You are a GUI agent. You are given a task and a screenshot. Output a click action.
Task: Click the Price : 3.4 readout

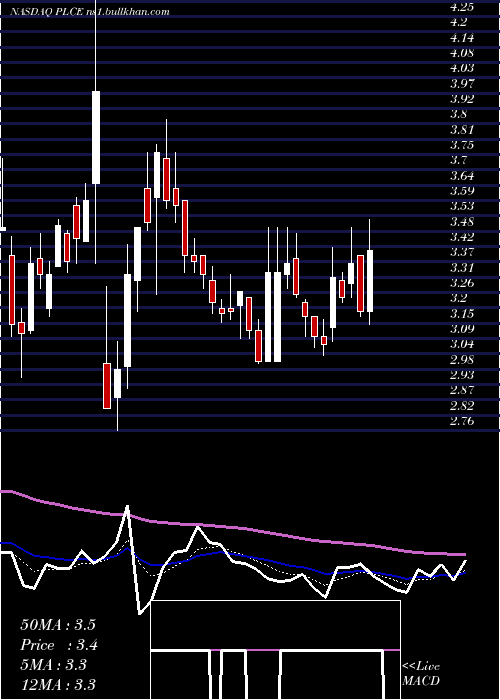[x=59, y=645]
